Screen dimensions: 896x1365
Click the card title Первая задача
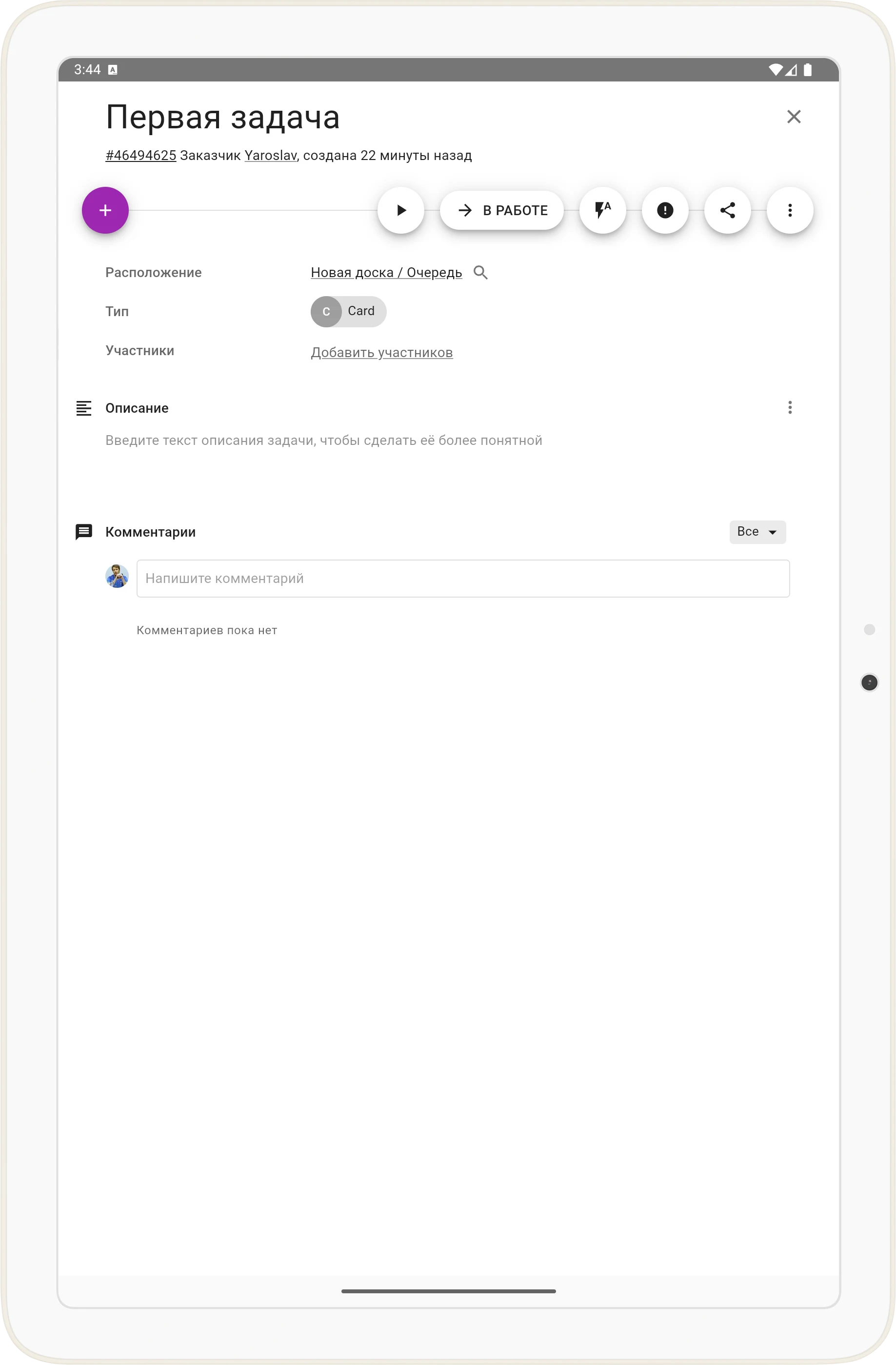[223, 117]
